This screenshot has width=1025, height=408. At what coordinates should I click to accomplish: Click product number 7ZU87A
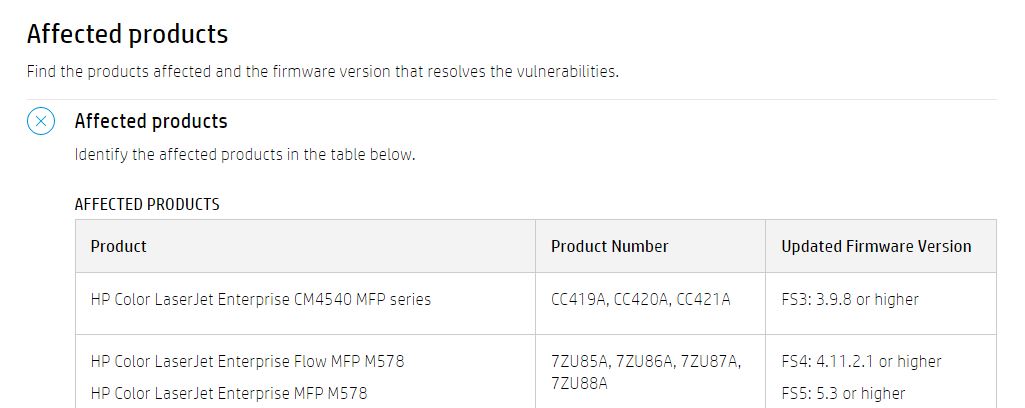[x=711, y=361]
